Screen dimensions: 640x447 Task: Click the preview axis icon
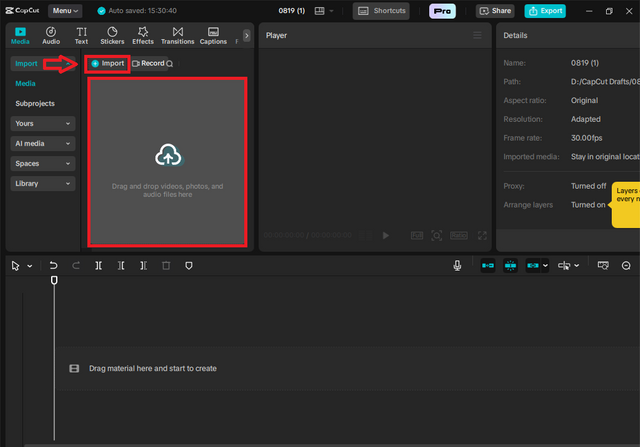(564, 266)
